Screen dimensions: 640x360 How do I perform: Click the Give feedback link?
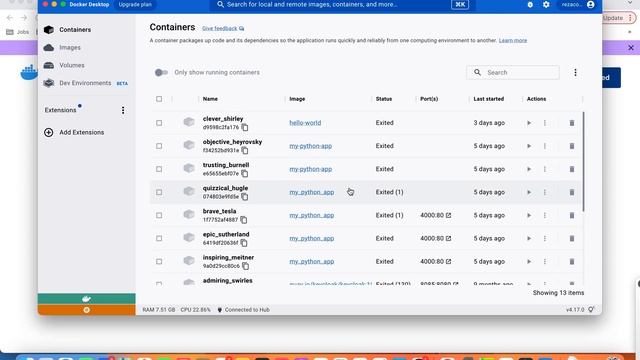click(223, 28)
